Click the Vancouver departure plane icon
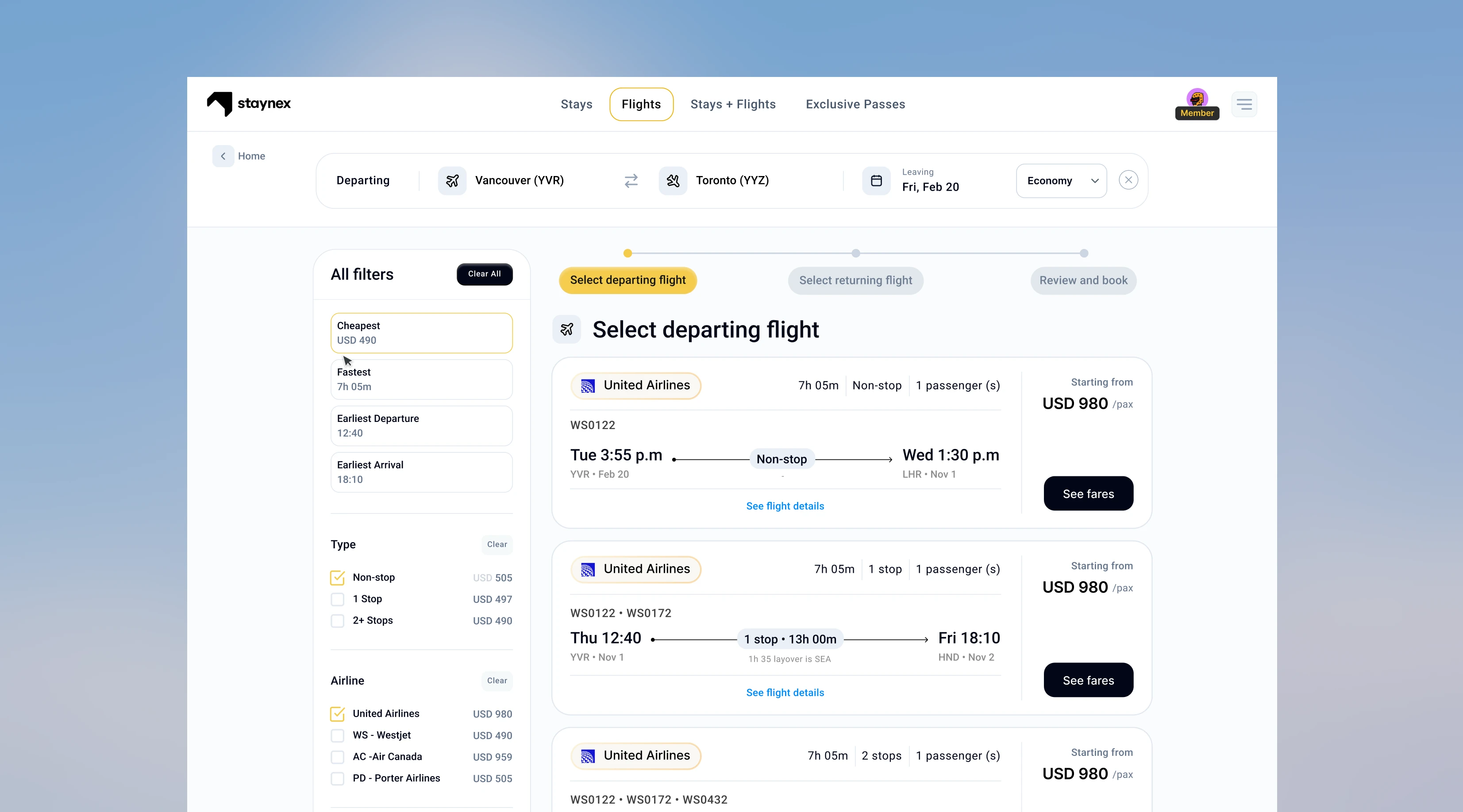This screenshot has width=1463, height=812. 452,180
